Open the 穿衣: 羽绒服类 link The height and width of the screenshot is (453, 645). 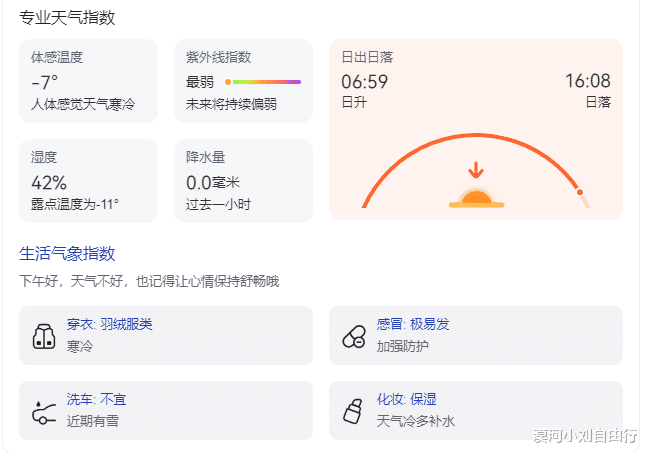[110, 325]
